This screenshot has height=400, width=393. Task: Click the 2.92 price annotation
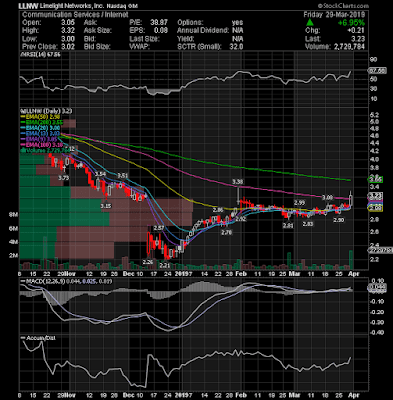pos(241,219)
